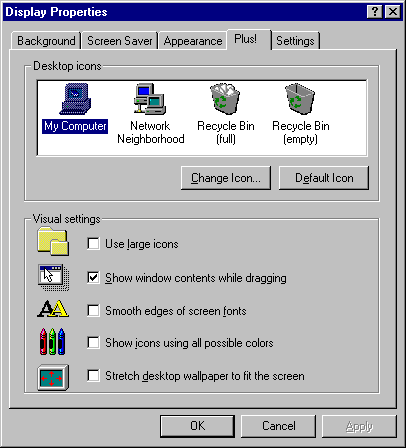Switch to the Background tab

[x=46, y=41]
